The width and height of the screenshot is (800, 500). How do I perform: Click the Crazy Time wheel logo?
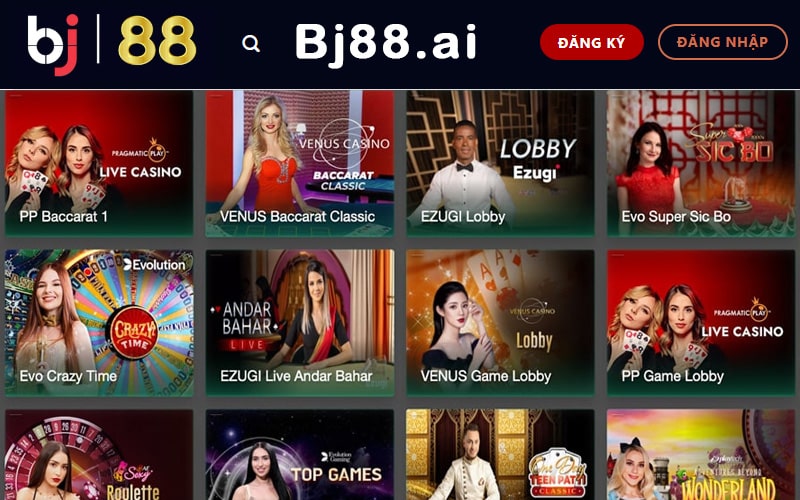134,333
